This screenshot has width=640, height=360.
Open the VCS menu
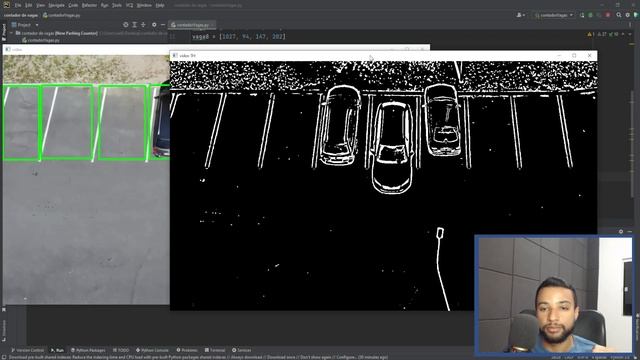[129, 5]
